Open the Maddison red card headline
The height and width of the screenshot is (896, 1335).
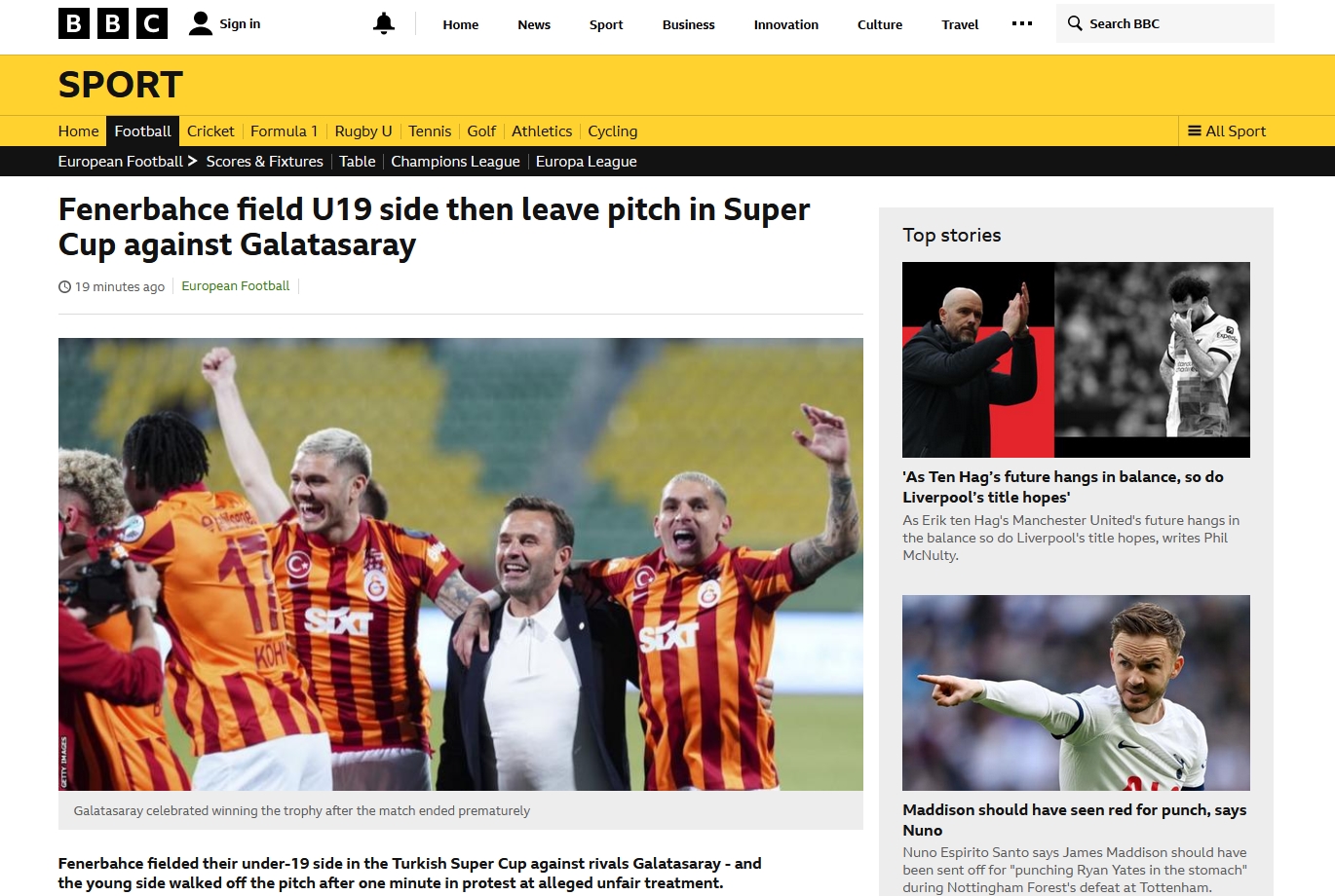[x=1075, y=820]
